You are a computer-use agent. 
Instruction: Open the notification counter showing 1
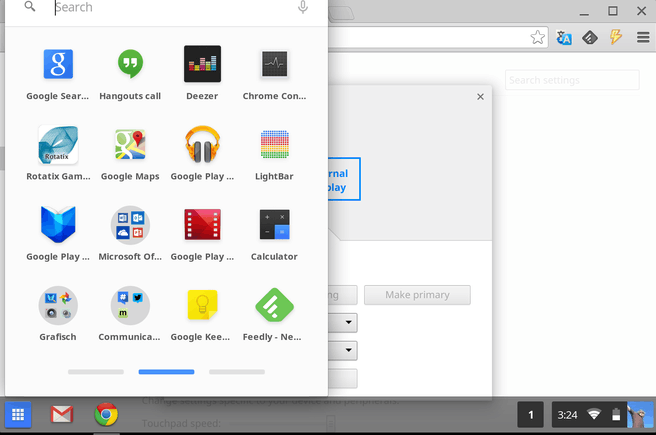click(x=530, y=415)
